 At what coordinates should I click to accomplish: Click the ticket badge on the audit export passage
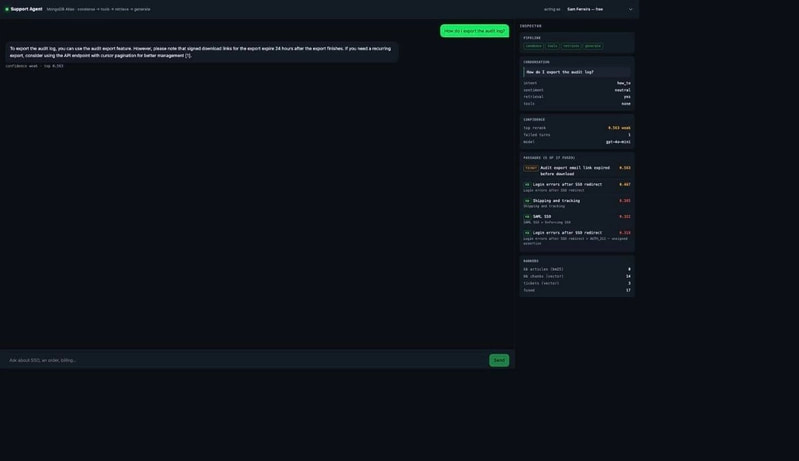pos(530,168)
